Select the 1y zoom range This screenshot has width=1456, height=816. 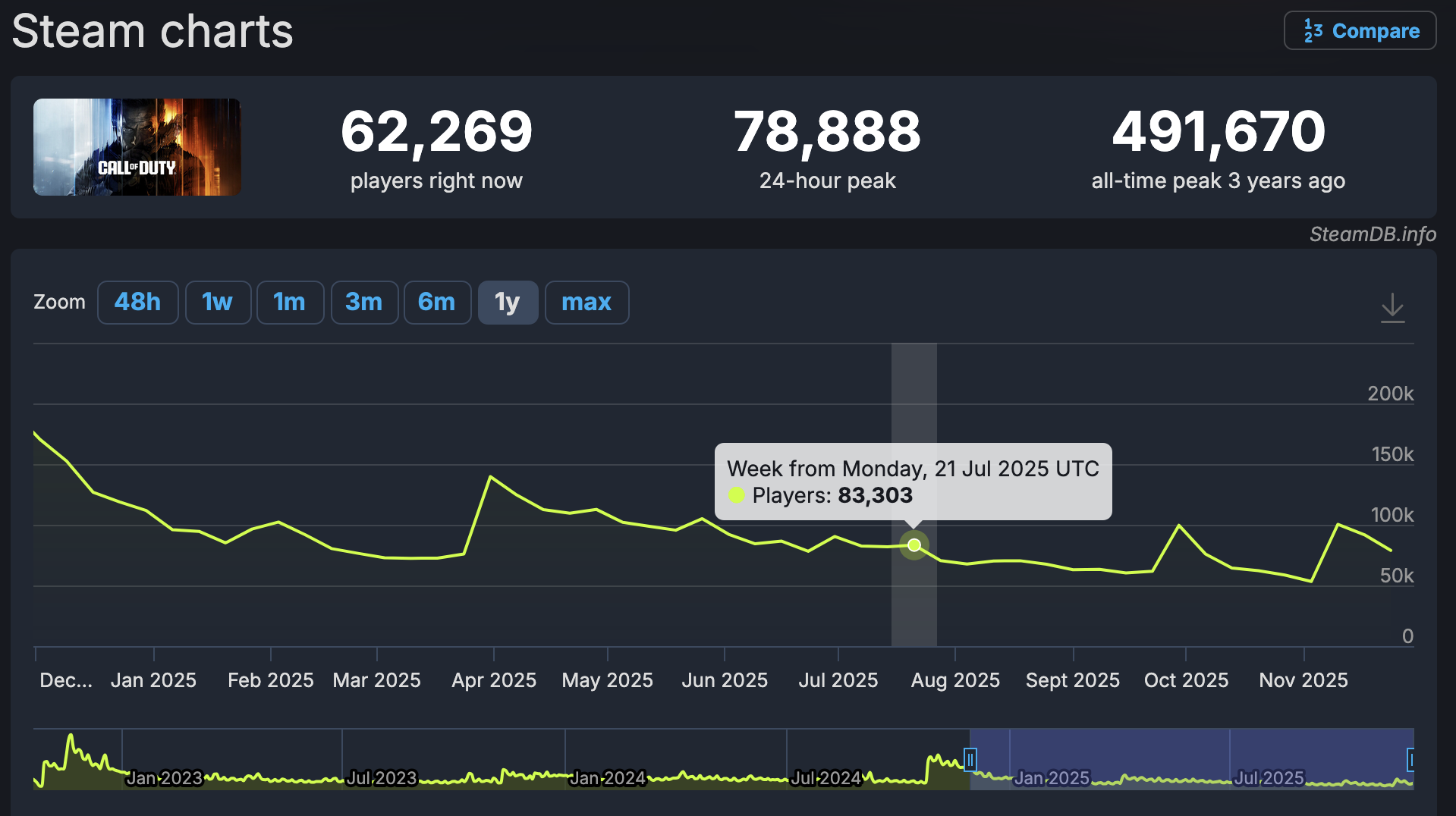tap(508, 303)
